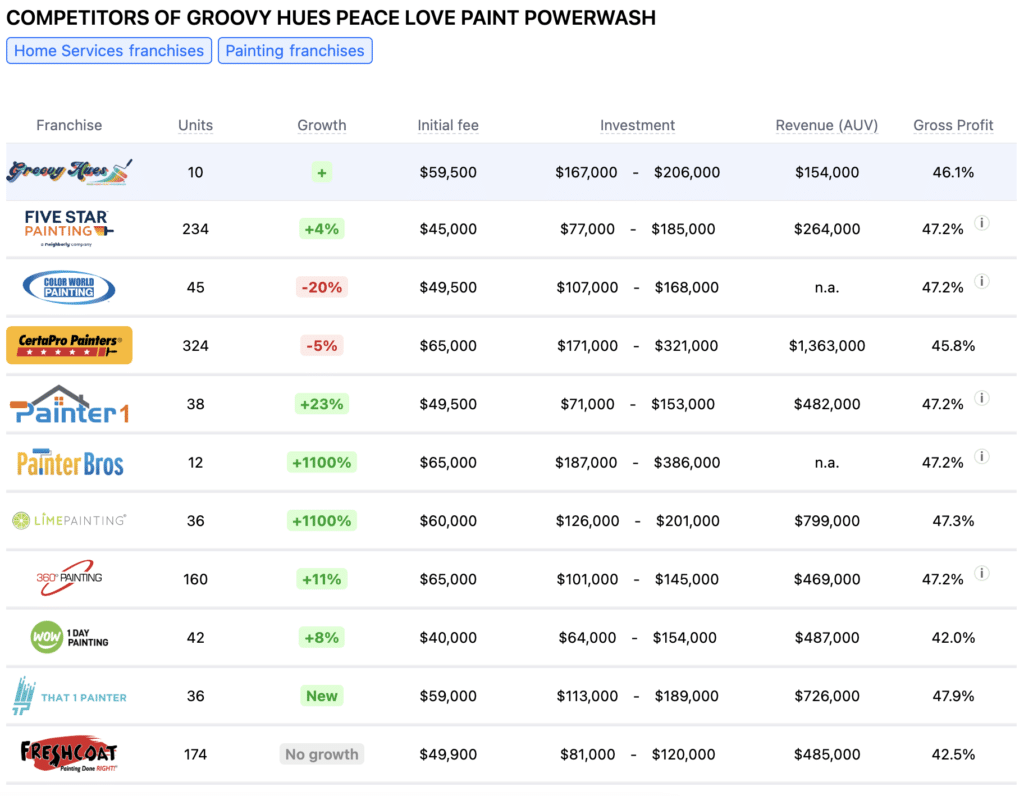Image resolution: width=1024 pixels, height=796 pixels.
Task: Click the Revenue (AUV) column header
Action: 827,125
